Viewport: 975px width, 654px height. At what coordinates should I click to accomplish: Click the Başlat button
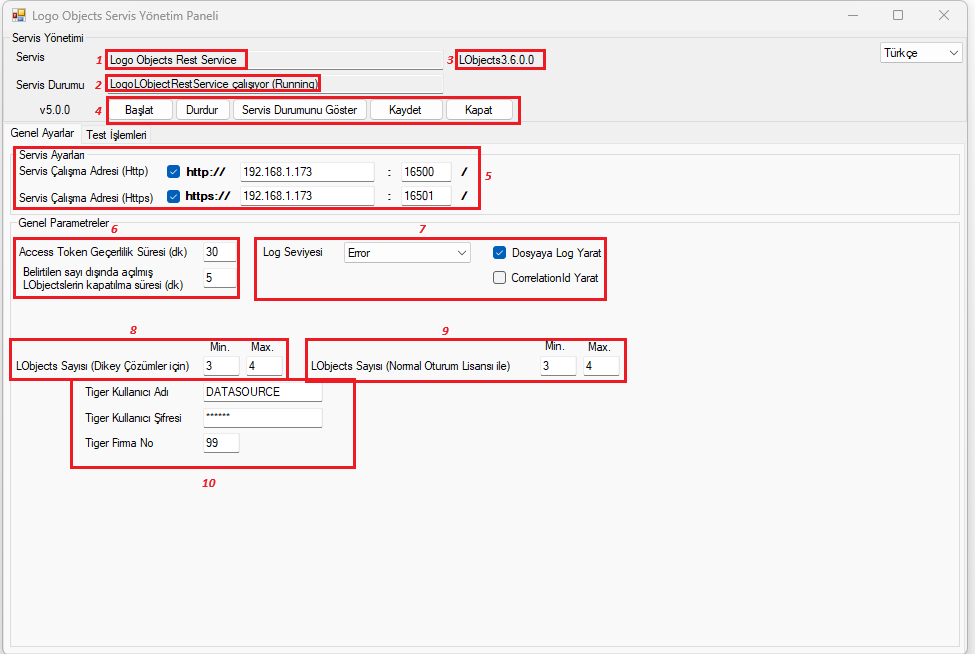pyautogui.click(x=139, y=110)
